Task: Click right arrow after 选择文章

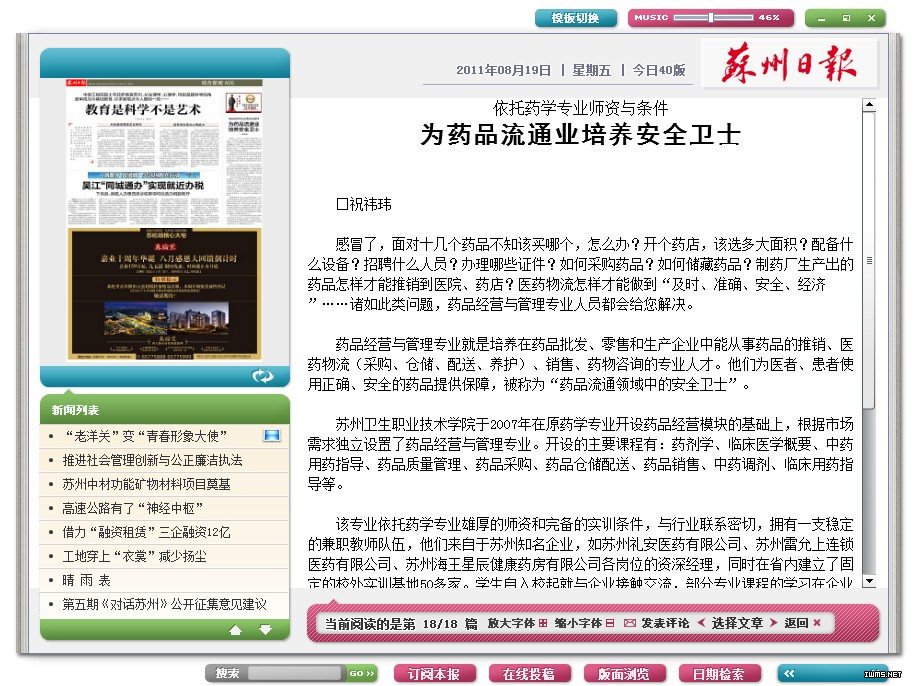Action: click(x=773, y=622)
